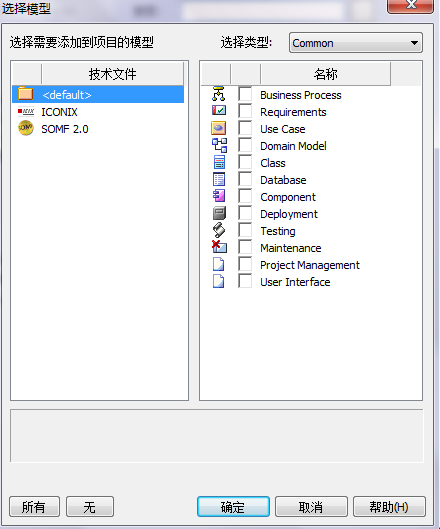Click the Testing model icon
The image size is (440, 529).
click(219, 230)
